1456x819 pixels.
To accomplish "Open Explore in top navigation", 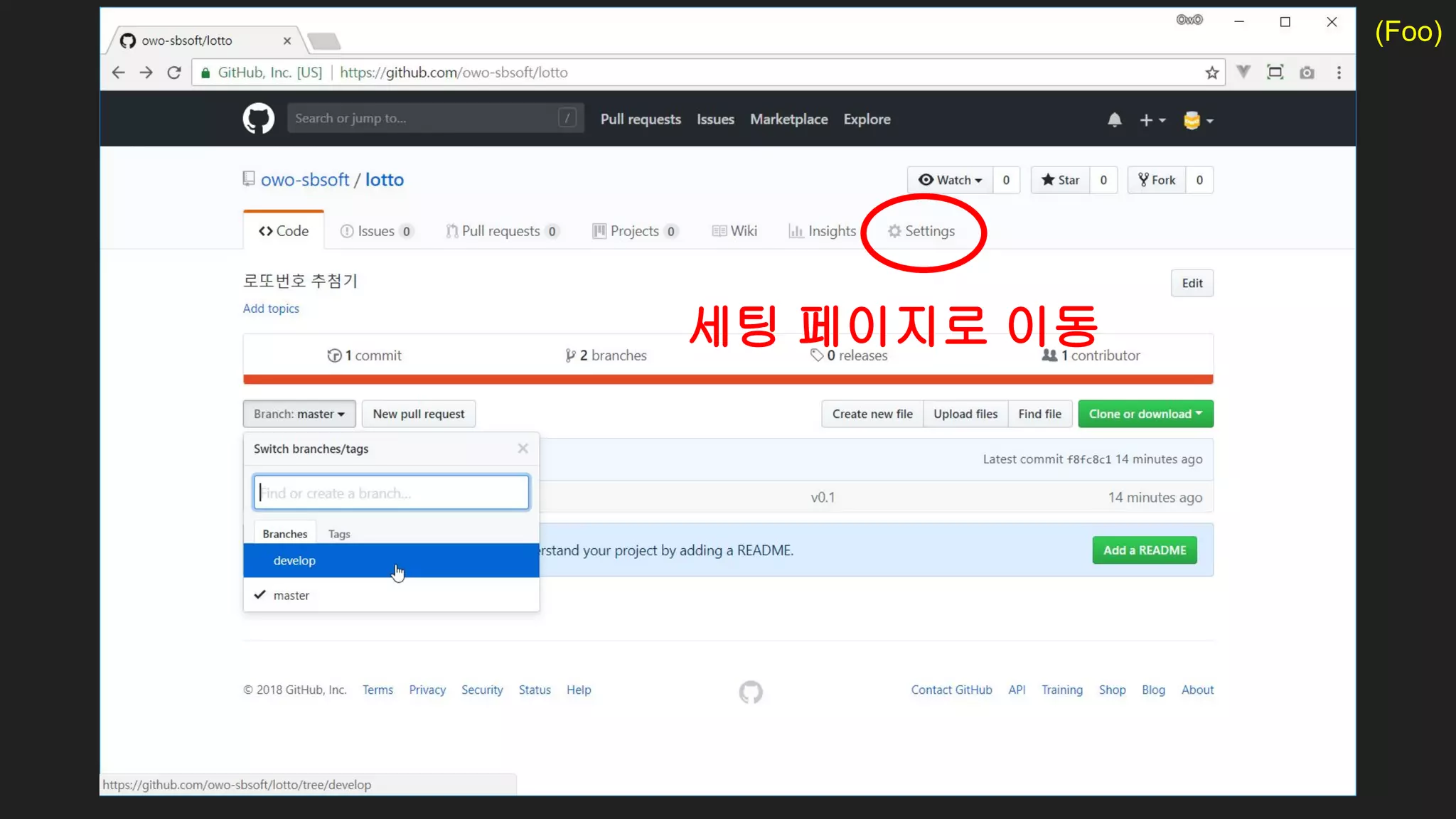I will 867,119.
